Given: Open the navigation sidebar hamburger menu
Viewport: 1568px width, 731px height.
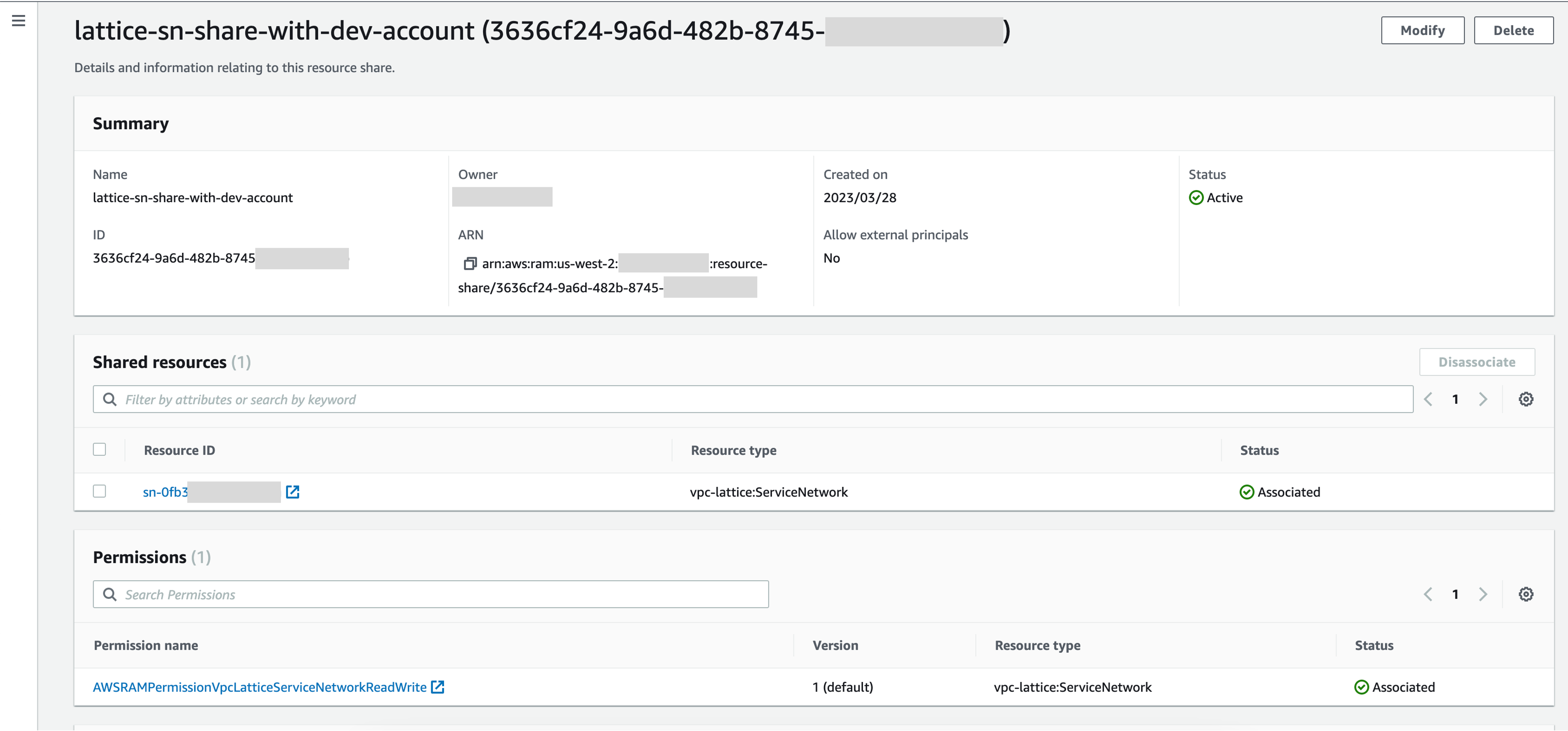Looking at the screenshot, I should pos(19,20).
